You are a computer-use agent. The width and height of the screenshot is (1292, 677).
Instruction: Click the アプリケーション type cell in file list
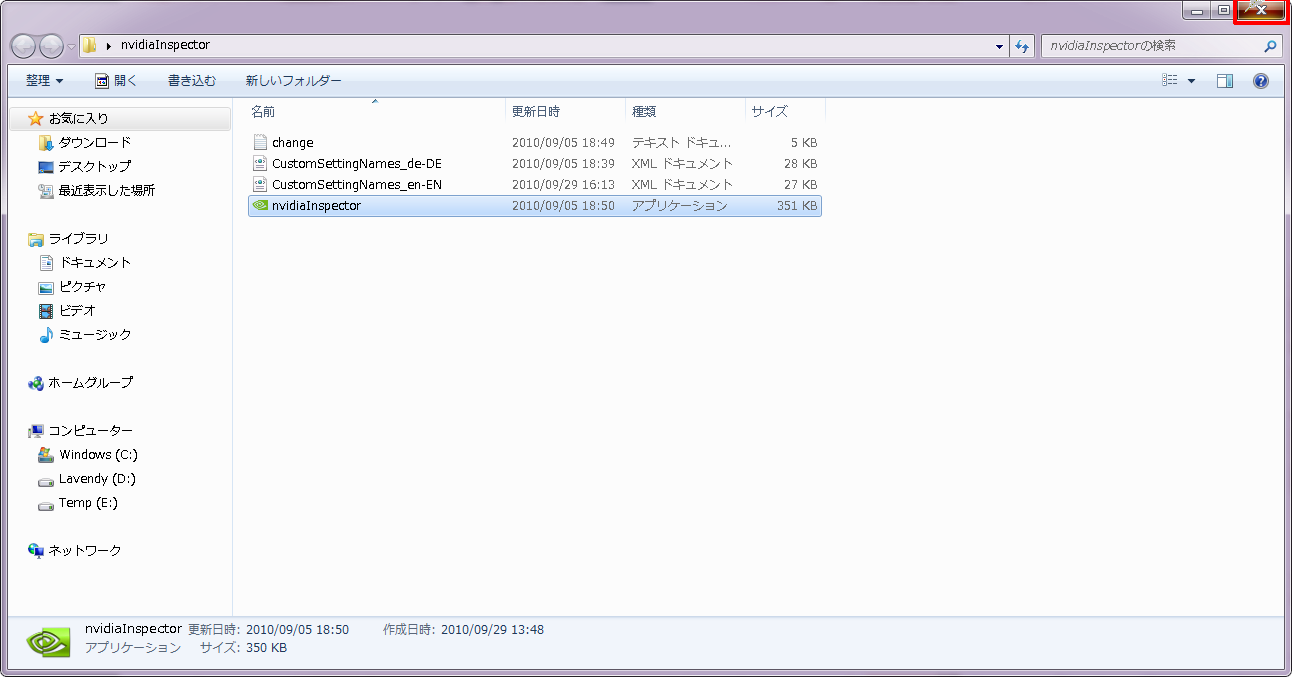coord(680,206)
